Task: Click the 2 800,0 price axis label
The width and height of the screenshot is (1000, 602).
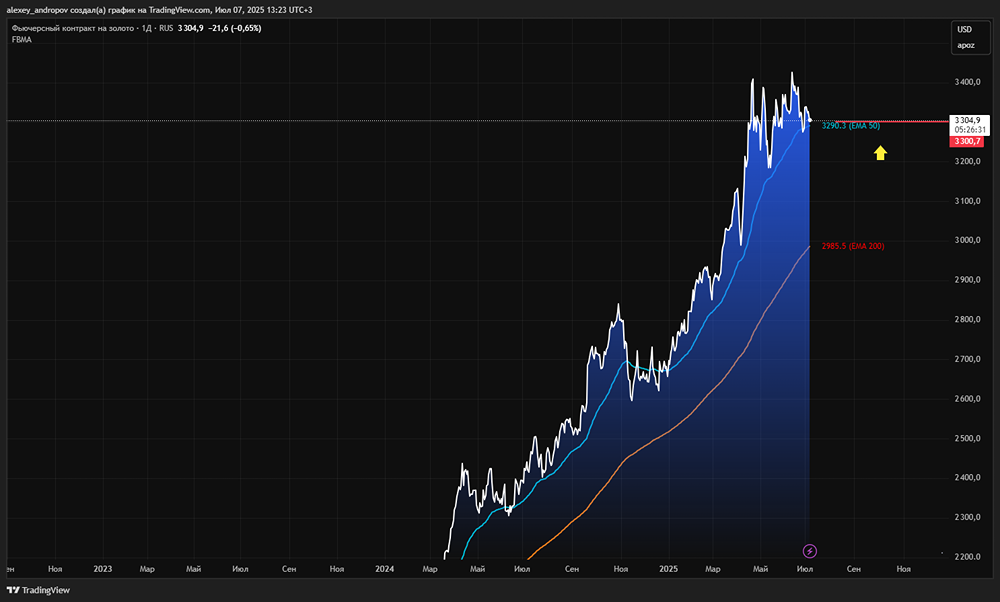Action: click(967, 319)
